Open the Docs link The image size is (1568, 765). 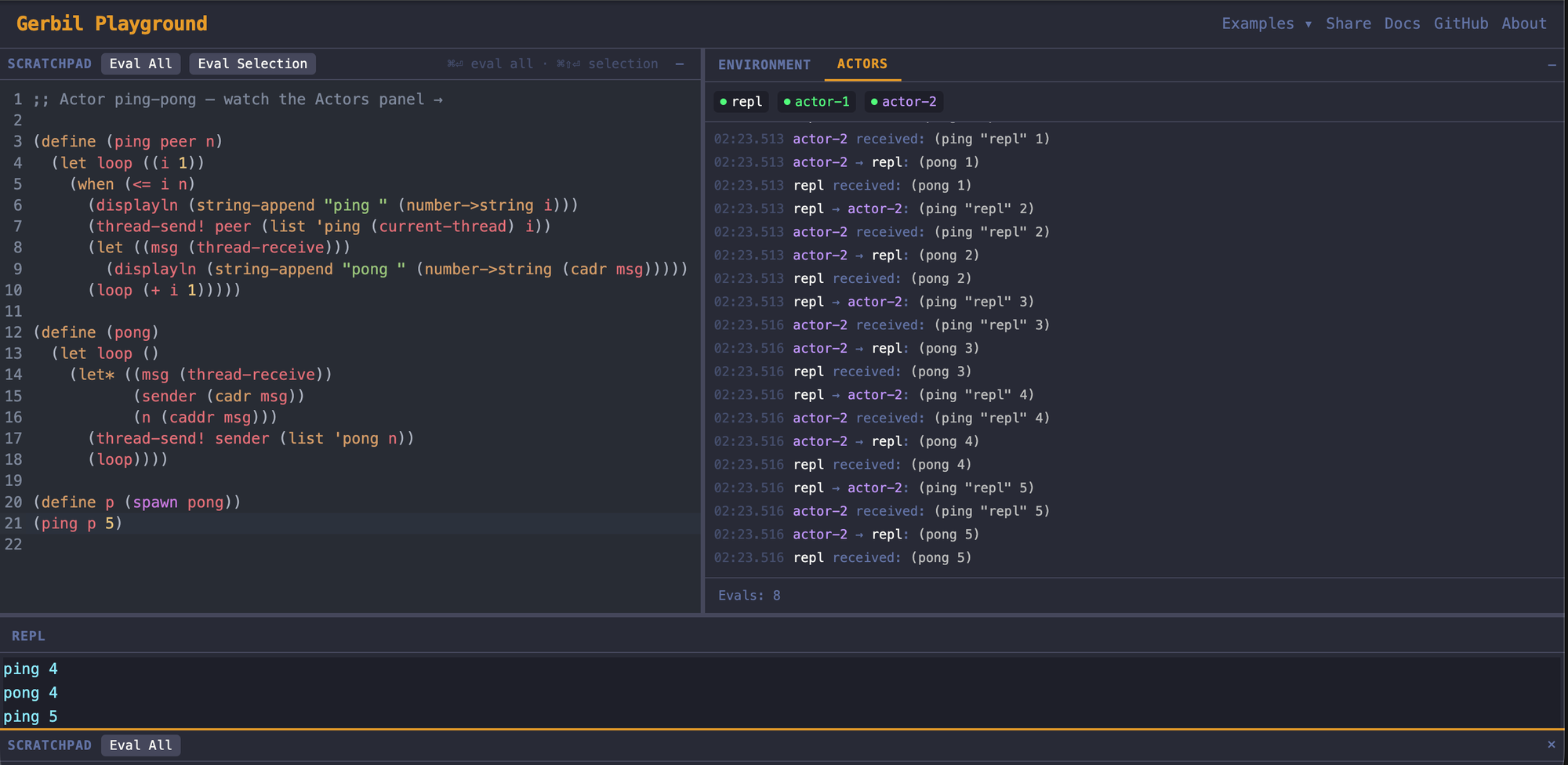point(1402,24)
